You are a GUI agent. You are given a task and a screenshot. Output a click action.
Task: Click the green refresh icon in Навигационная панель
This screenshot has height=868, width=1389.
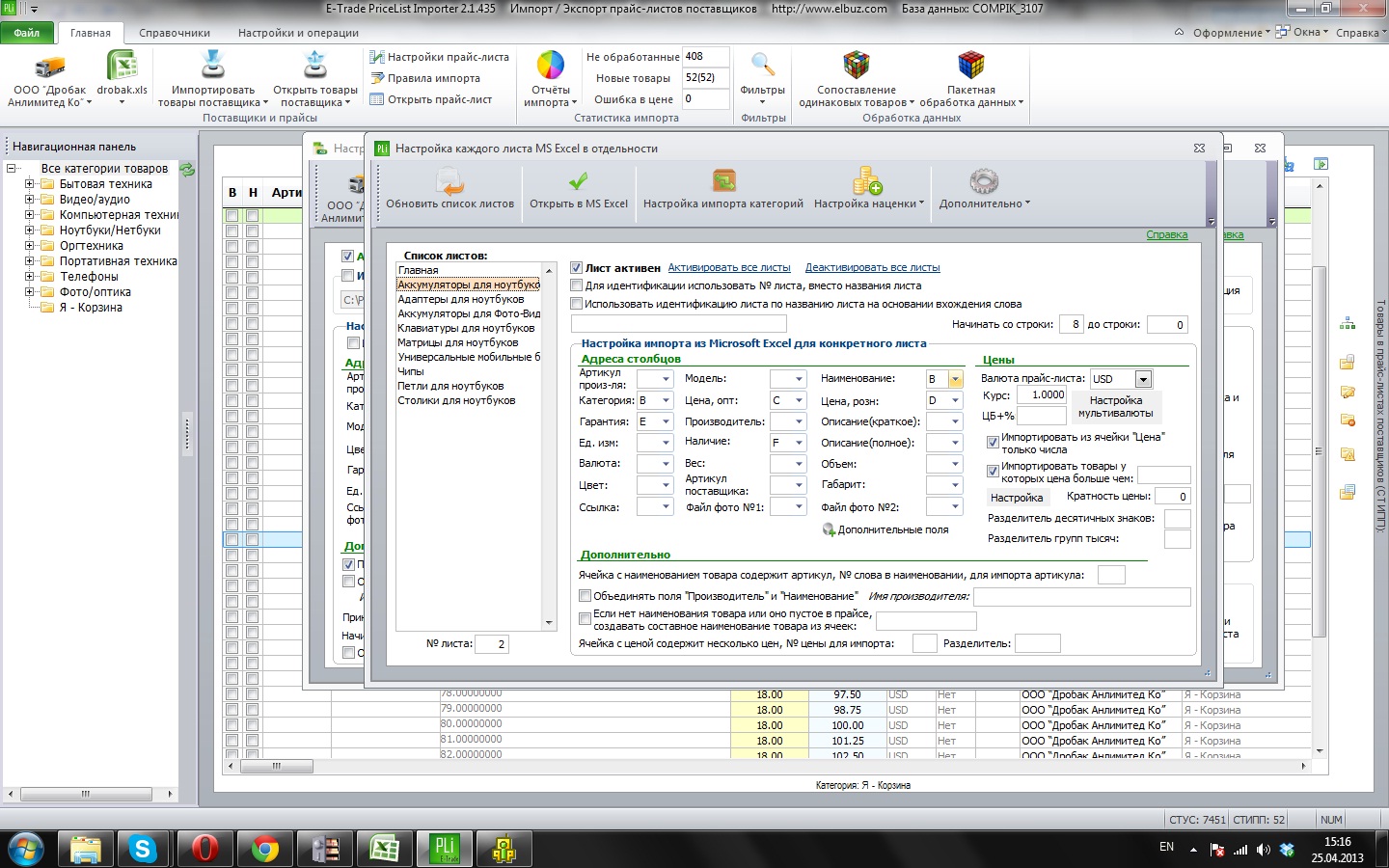(x=187, y=169)
